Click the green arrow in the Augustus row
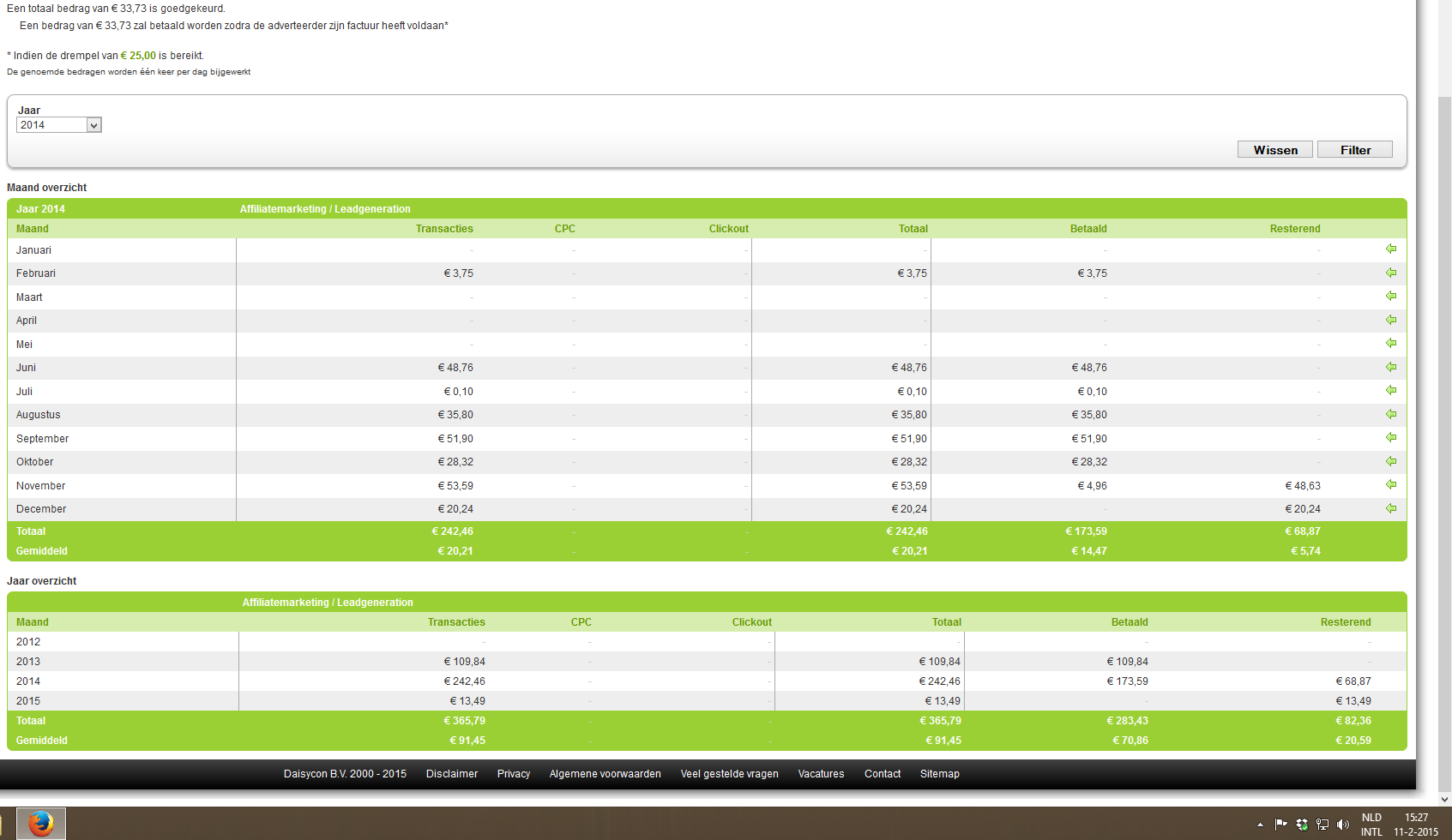Viewport: 1452px width, 840px height. (1391, 414)
